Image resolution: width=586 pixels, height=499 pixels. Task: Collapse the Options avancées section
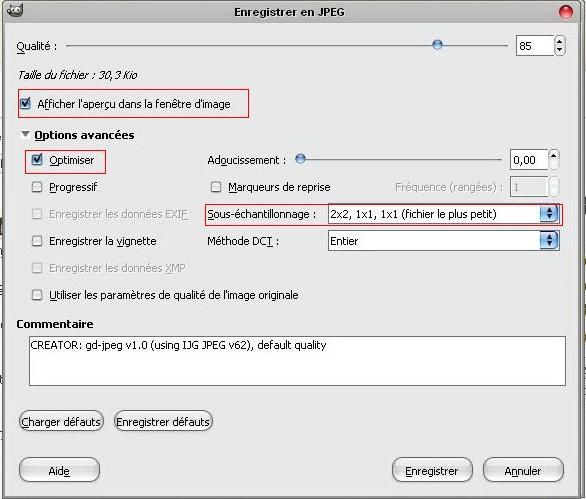25,134
